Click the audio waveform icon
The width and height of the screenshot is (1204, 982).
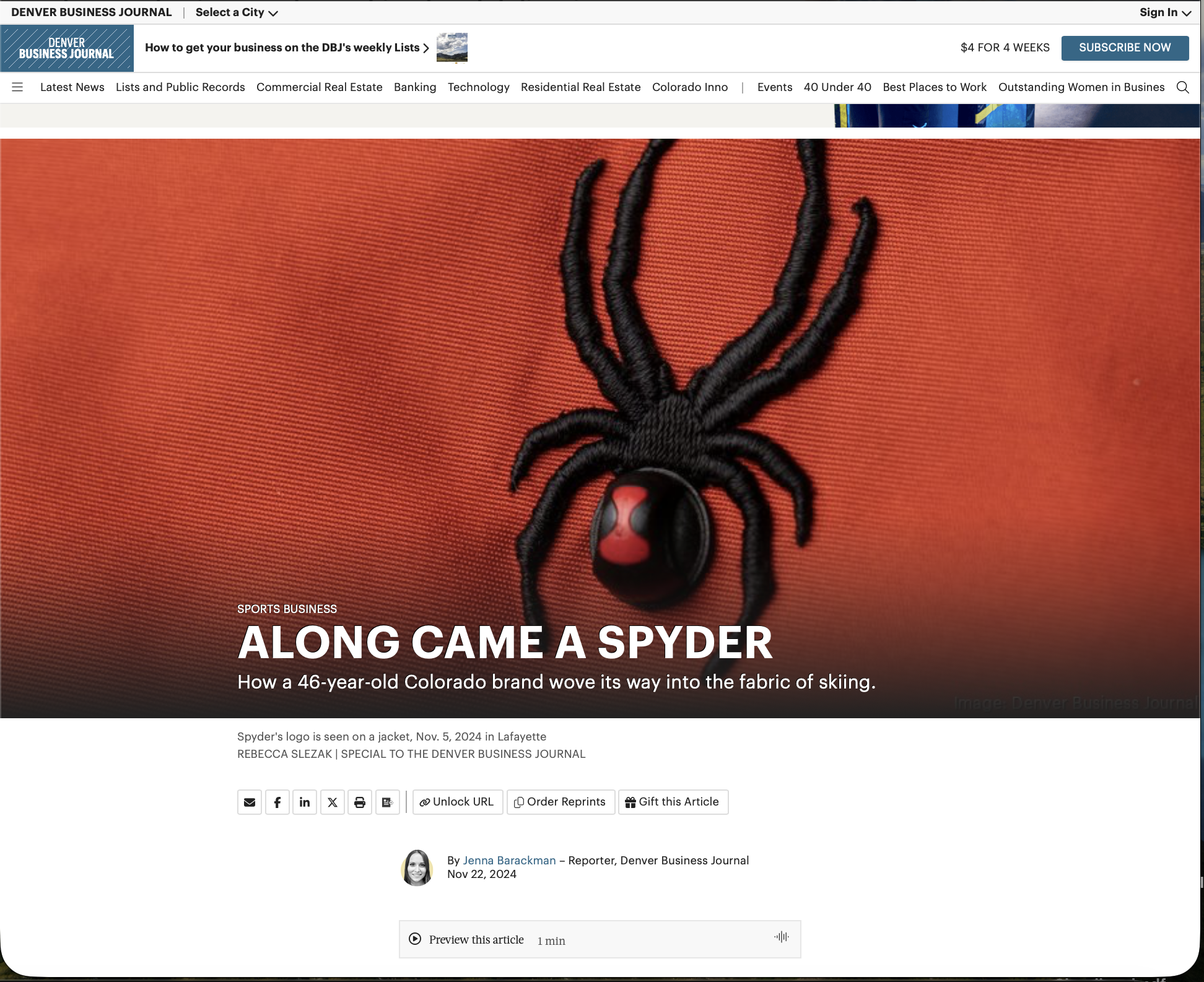pos(781,937)
